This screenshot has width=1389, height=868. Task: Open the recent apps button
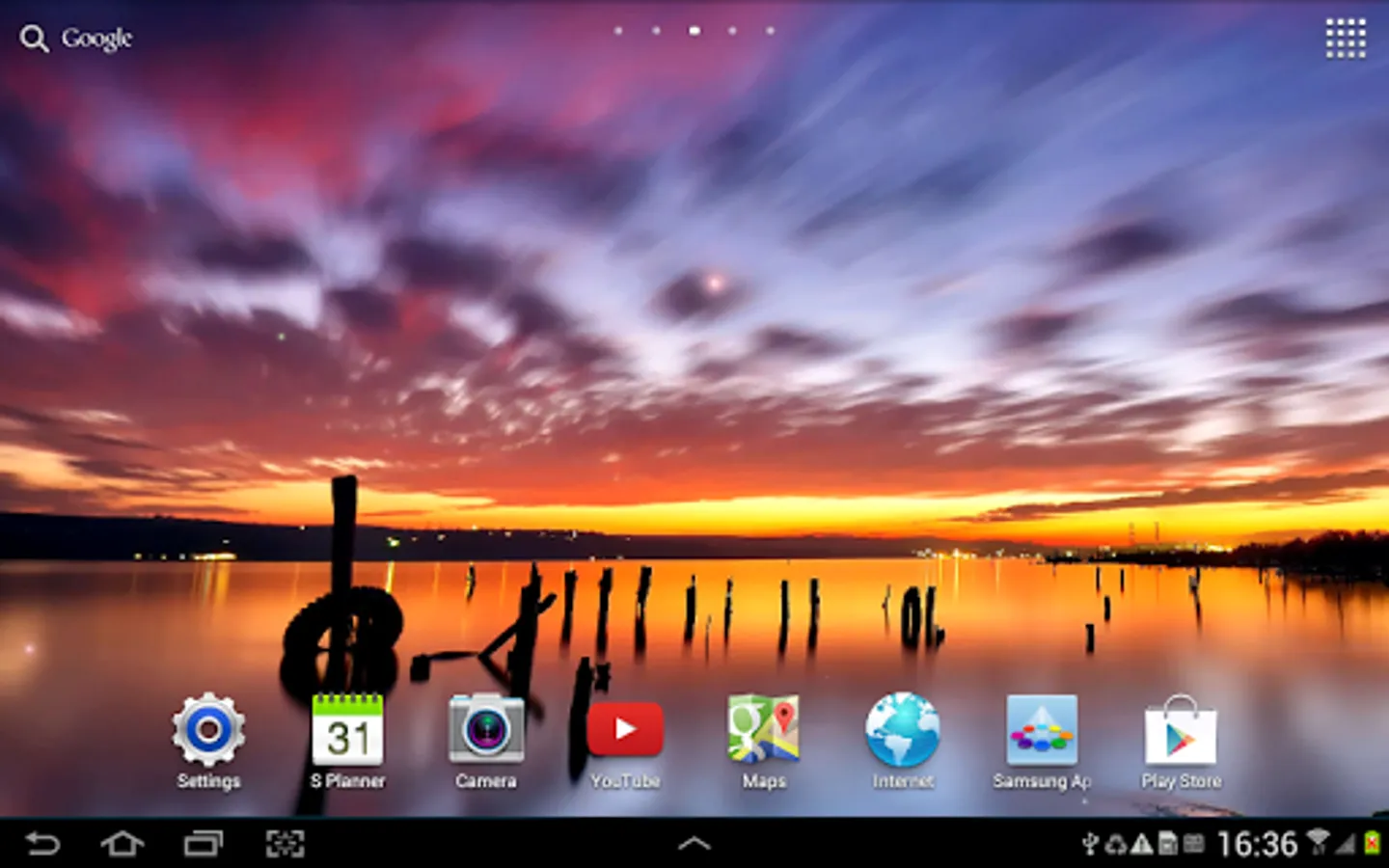[x=204, y=844]
